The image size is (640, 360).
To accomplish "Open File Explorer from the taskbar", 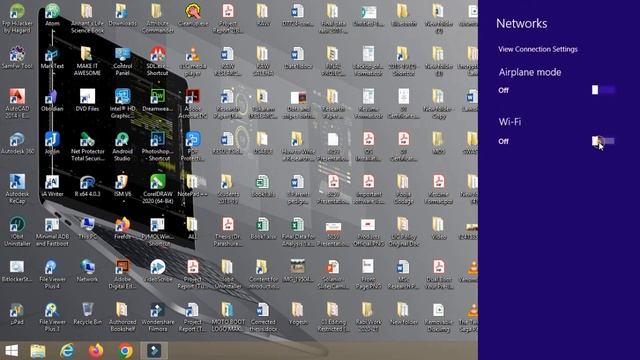I will click(38, 351).
